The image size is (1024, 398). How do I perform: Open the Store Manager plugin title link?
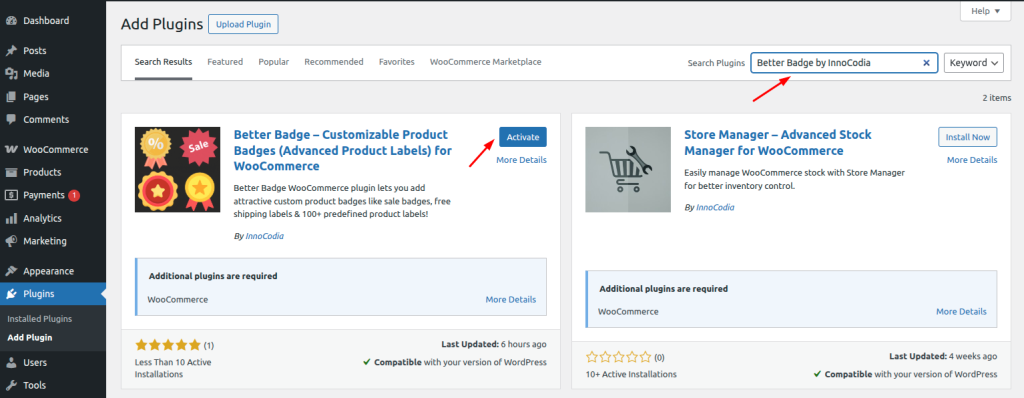point(778,143)
